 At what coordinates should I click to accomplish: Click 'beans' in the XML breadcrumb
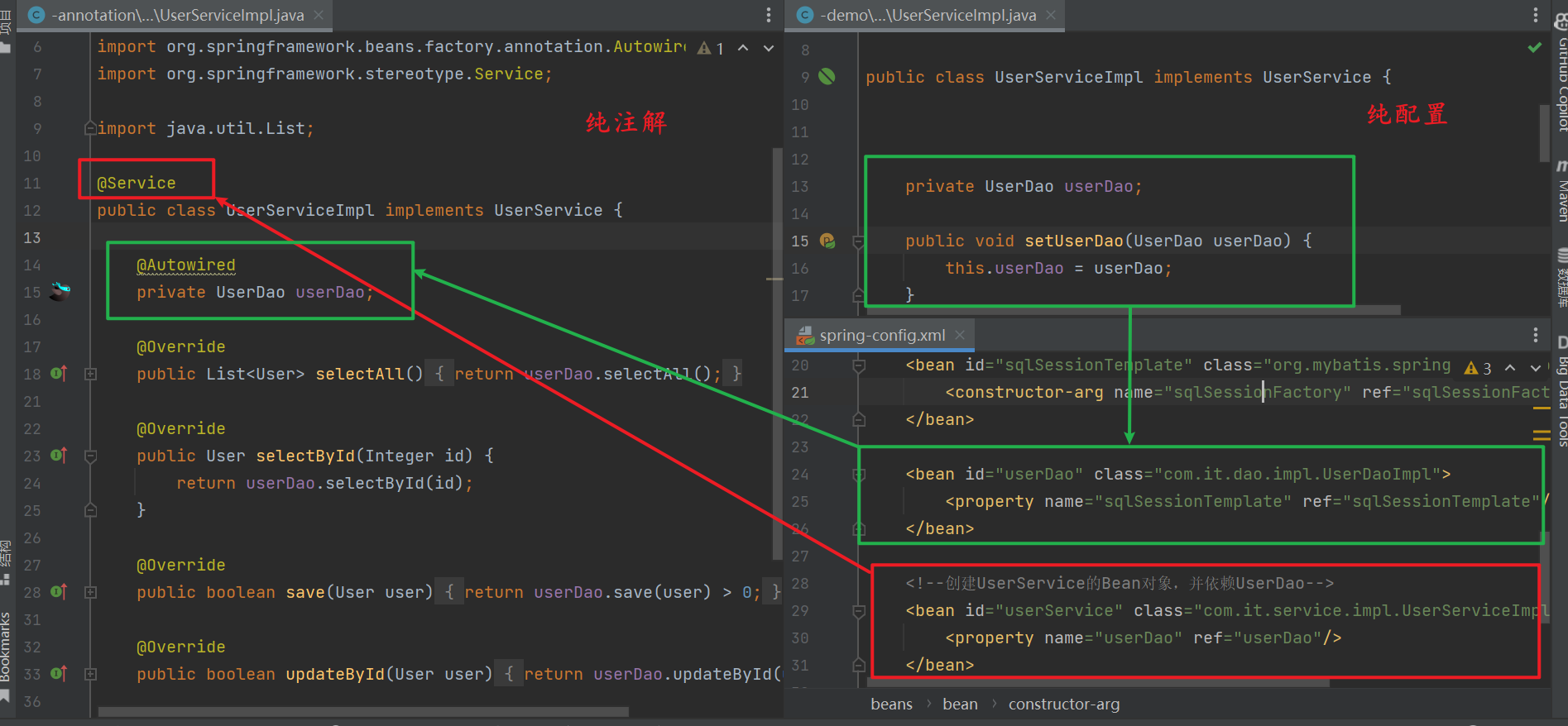(891, 705)
